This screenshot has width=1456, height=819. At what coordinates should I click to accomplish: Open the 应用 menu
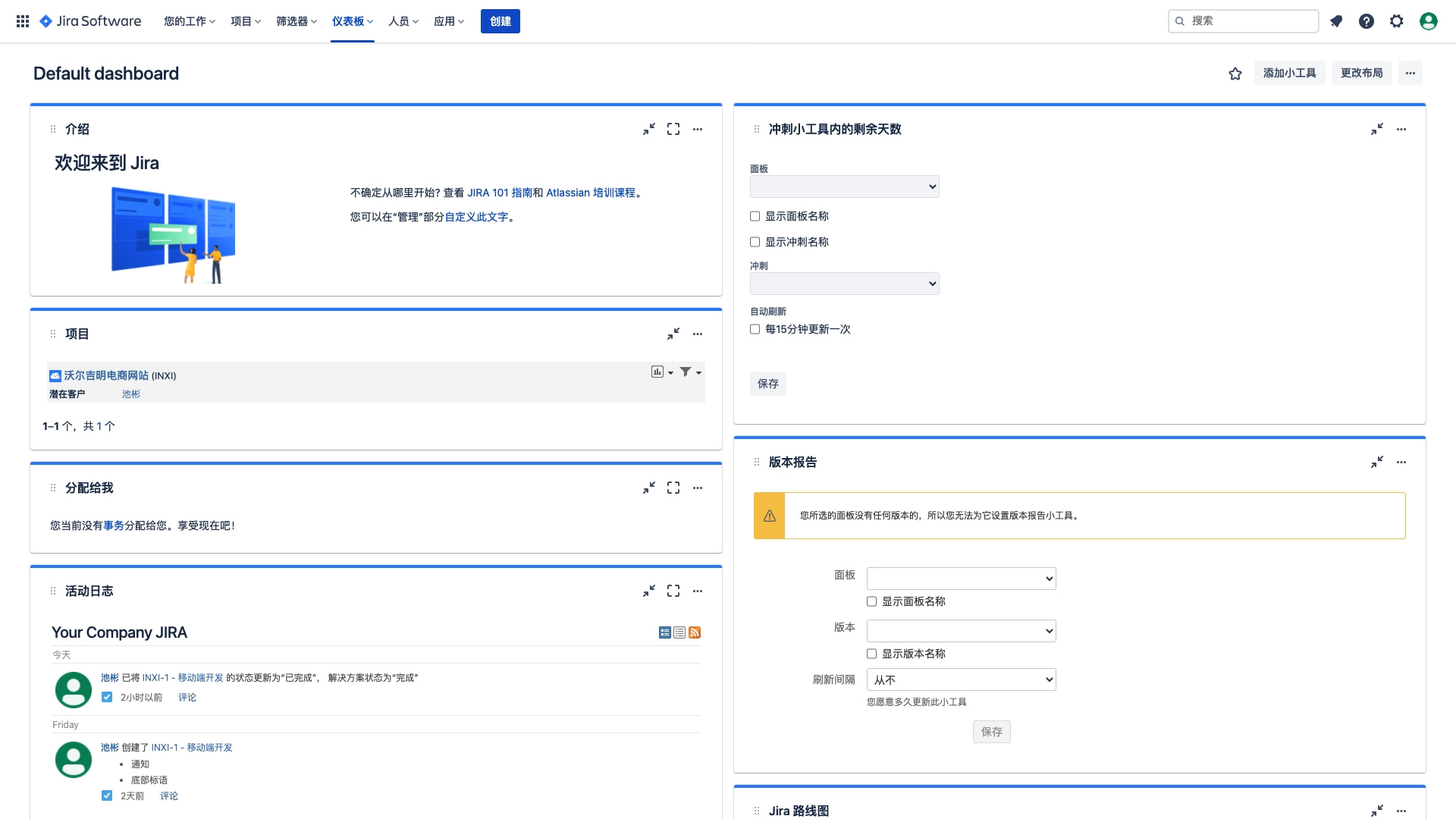point(449,21)
